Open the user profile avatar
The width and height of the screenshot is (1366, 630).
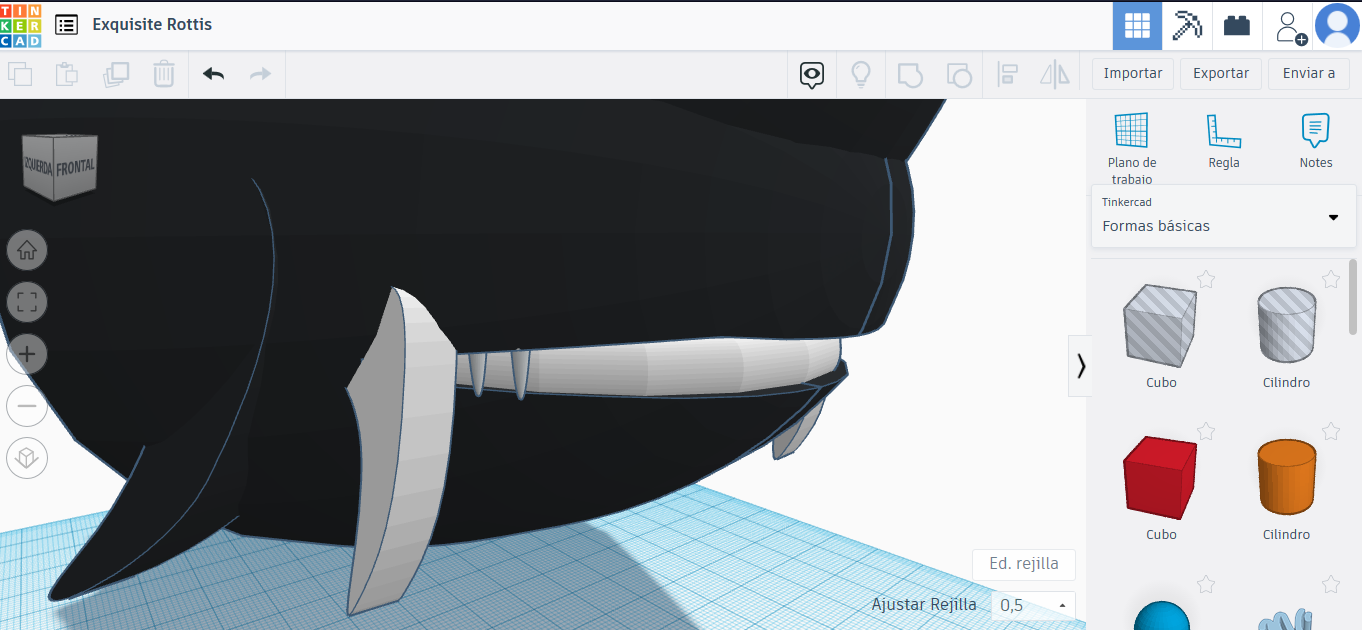pos(1337,25)
